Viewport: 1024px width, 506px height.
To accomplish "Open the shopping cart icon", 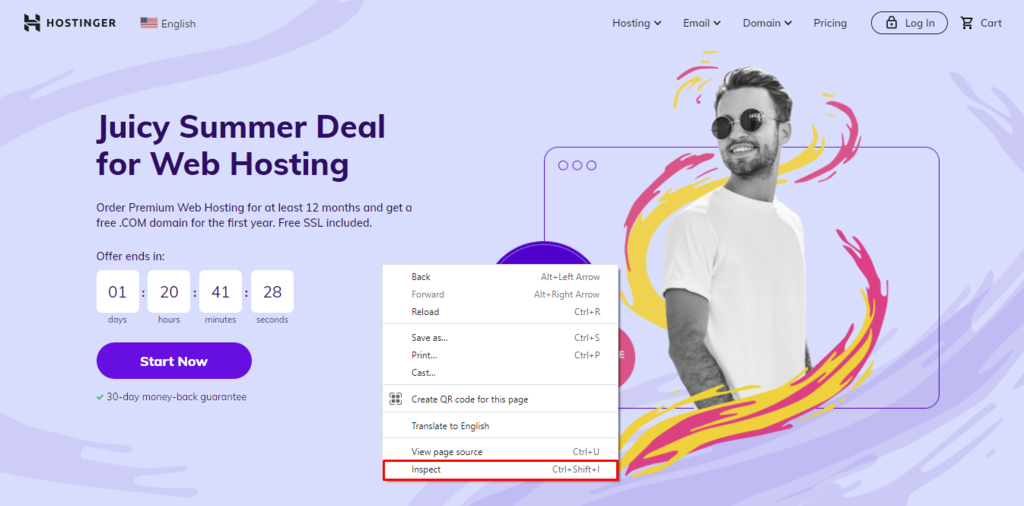I will [x=967, y=23].
